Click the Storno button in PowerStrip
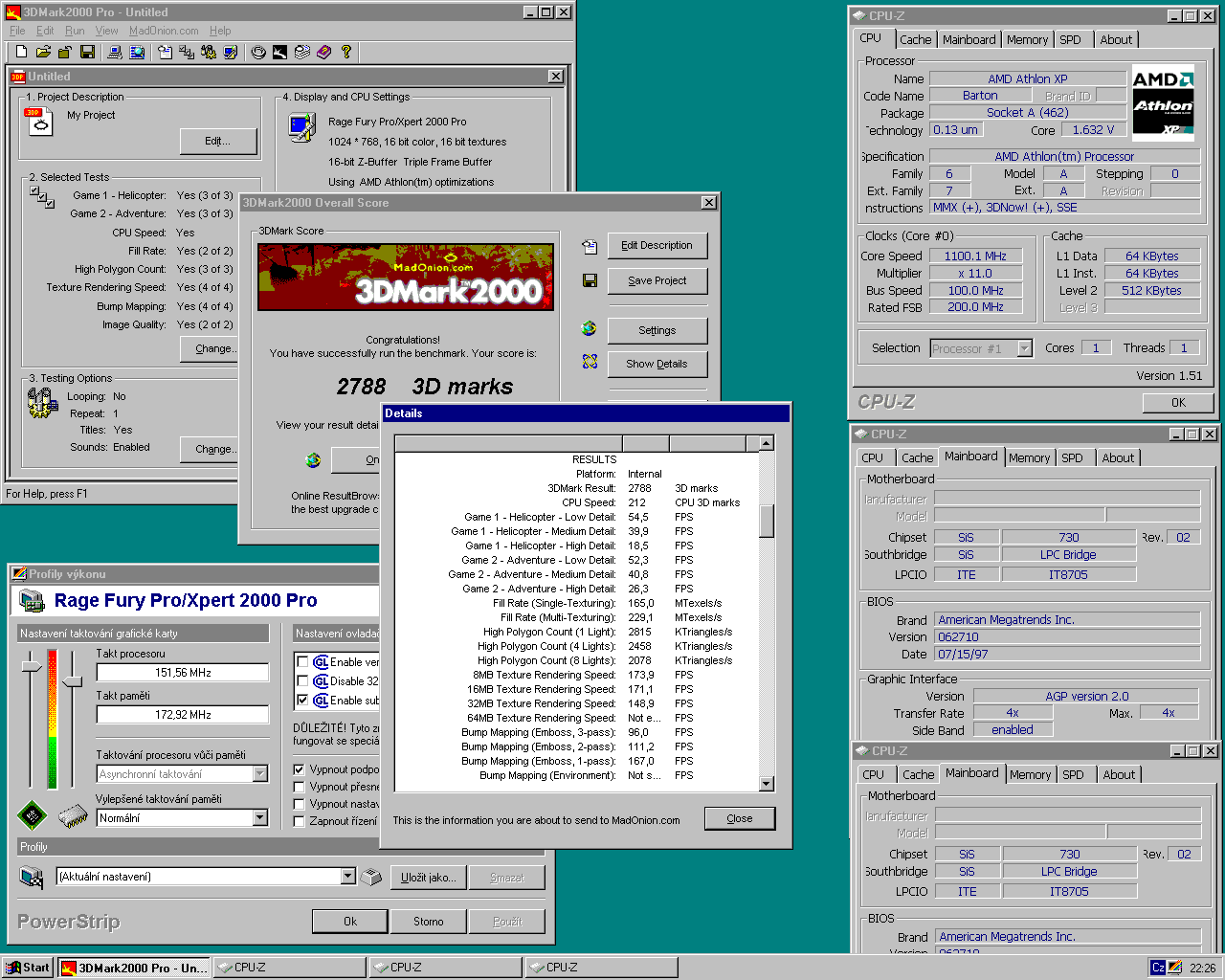The width and height of the screenshot is (1225, 980). 429,922
